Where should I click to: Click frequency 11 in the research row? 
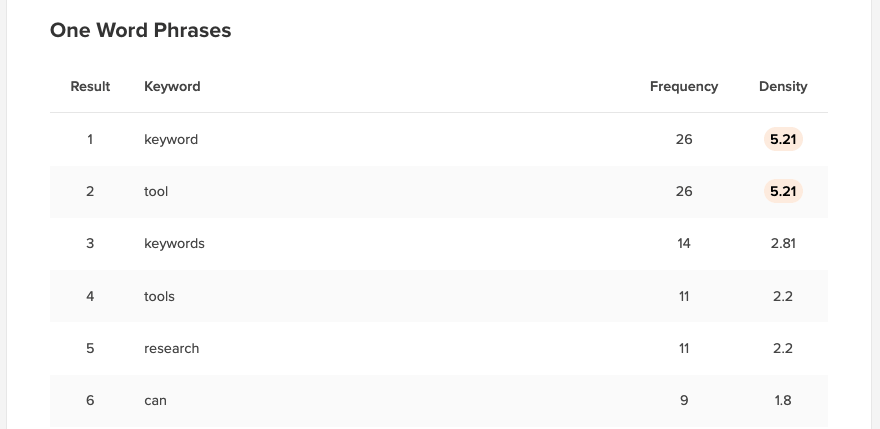tap(684, 349)
